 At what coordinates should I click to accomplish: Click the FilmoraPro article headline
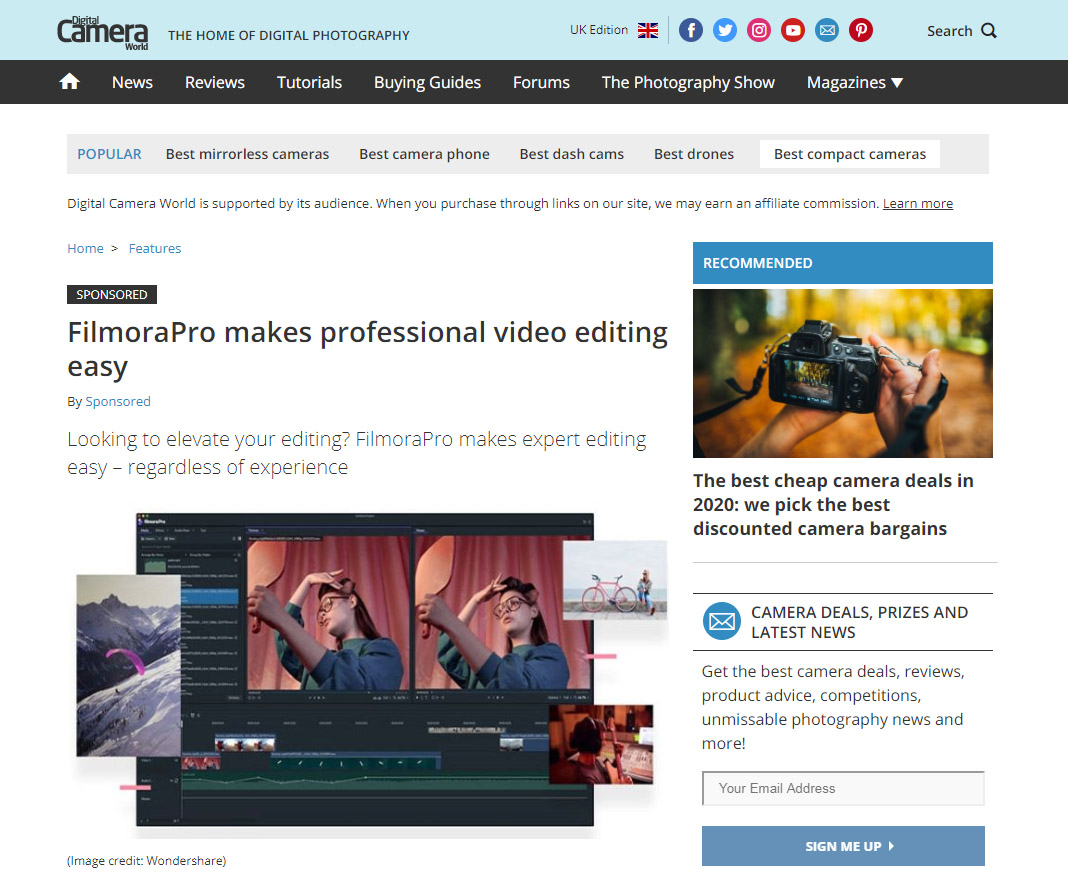[367, 349]
